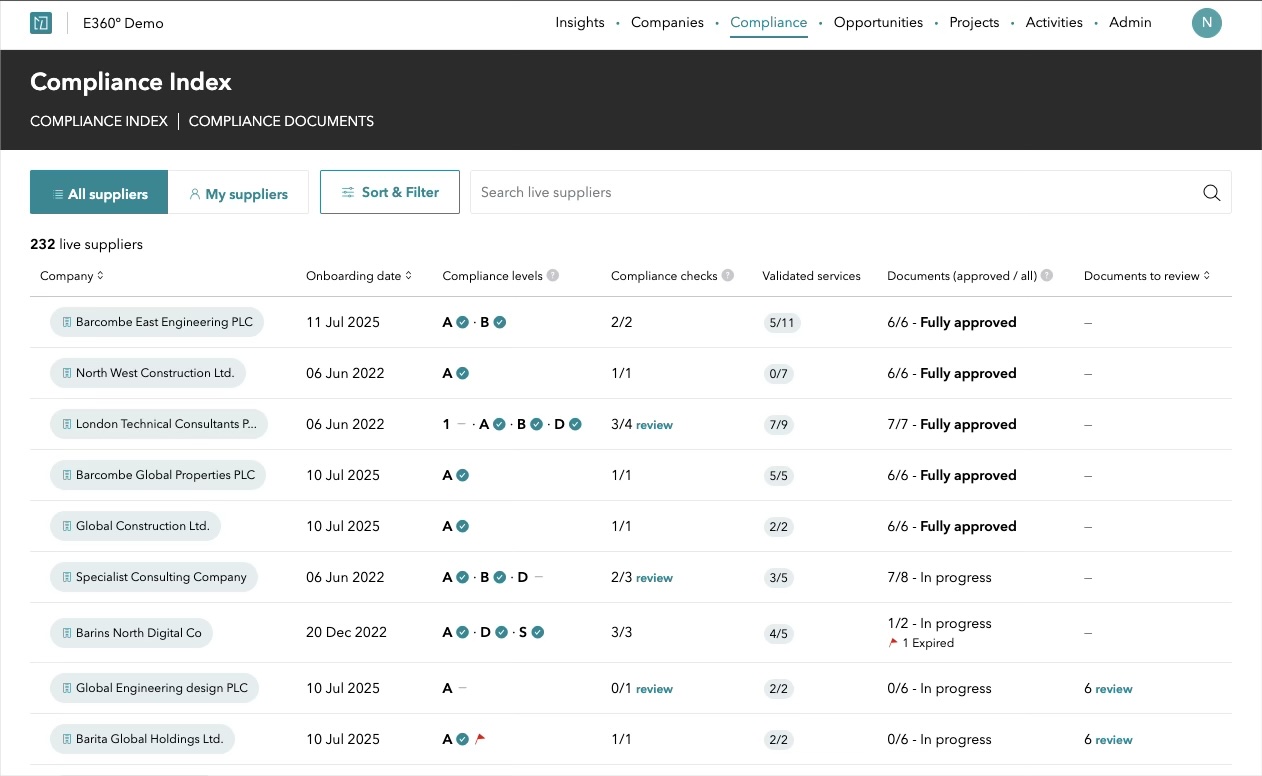Click the Documents approved/all help icon
1262x776 pixels.
click(1047, 276)
